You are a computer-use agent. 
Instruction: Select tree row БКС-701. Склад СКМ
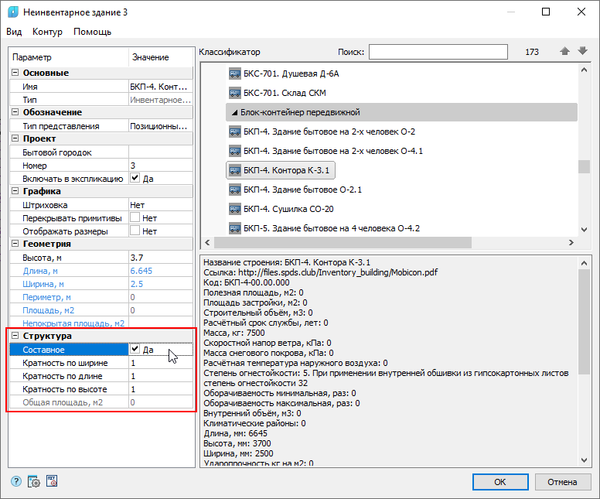pyautogui.click(x=277, y=93)
